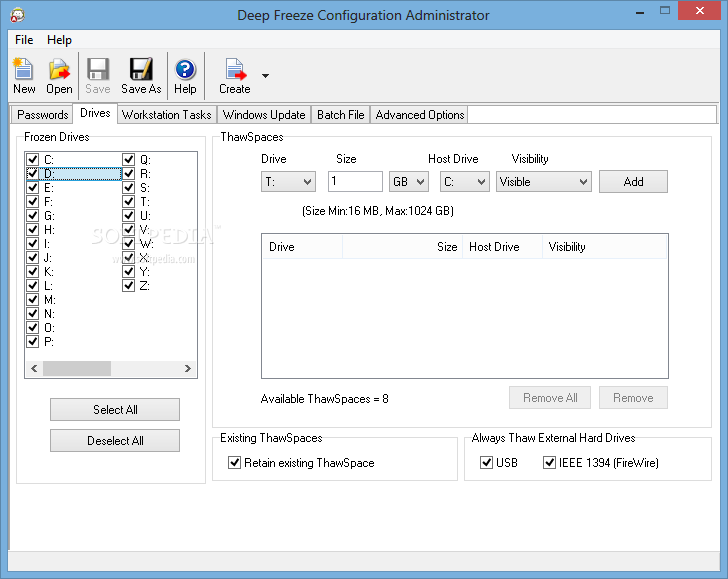Uncheck the G: drive checkbox
Image resolution: width=728 pixels, height=579 pixels.
[x=32, y=216]
